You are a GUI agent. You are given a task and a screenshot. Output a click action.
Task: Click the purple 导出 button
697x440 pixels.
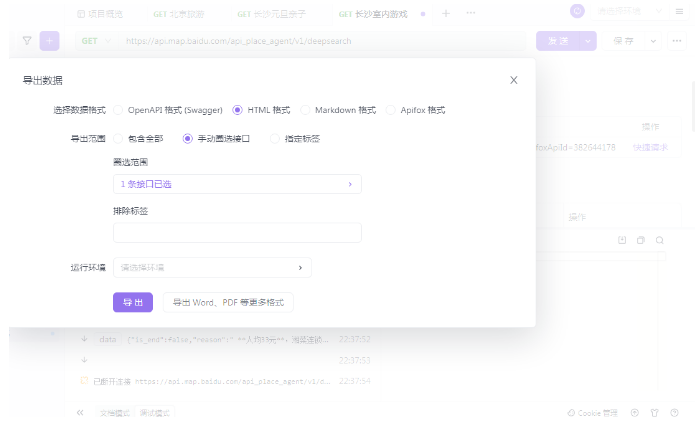click(133, 302)
